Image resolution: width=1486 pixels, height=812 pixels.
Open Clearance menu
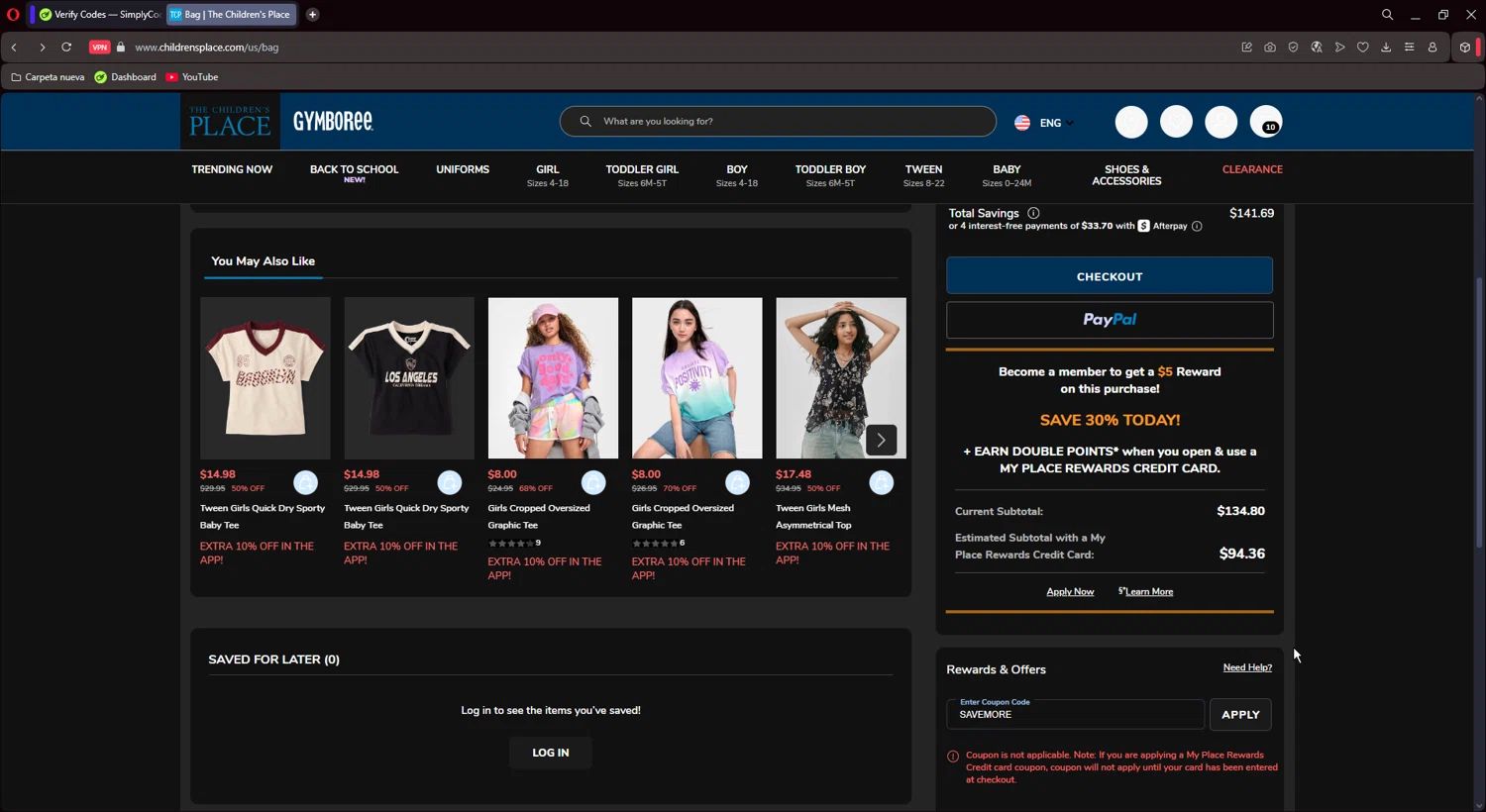(x=1252, y=169)
